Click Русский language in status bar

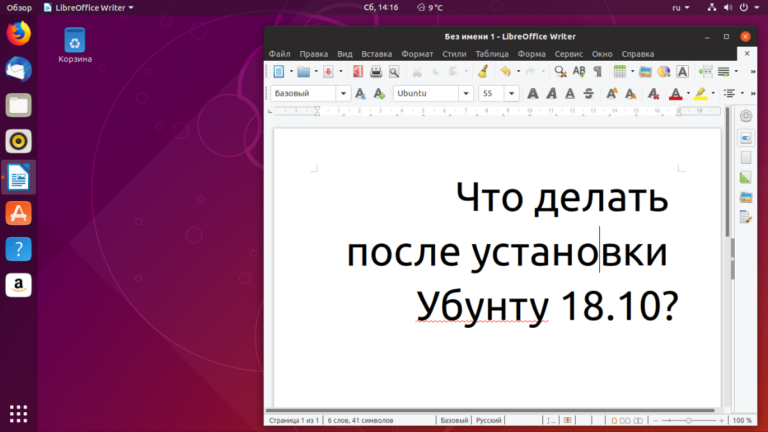tap(488, 420)
